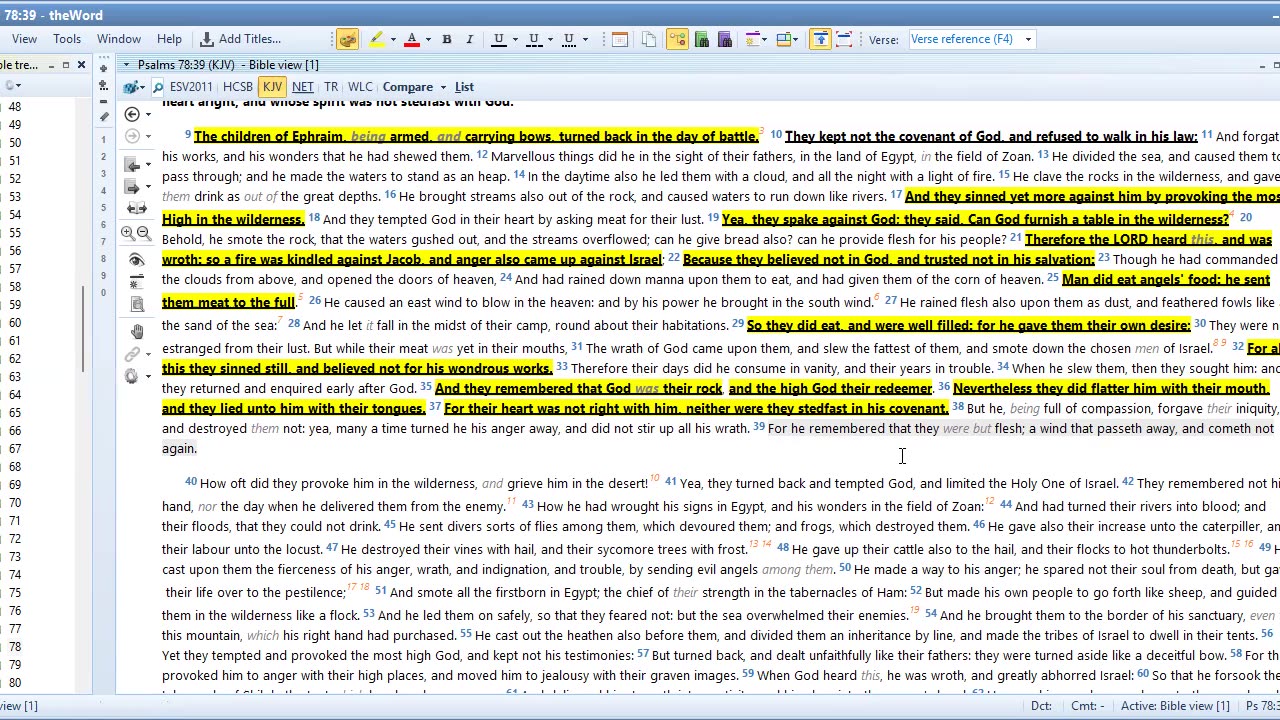Close the left Bible tree panel
The height and width of the screenshot is (720, 1280).
point(81,65)
